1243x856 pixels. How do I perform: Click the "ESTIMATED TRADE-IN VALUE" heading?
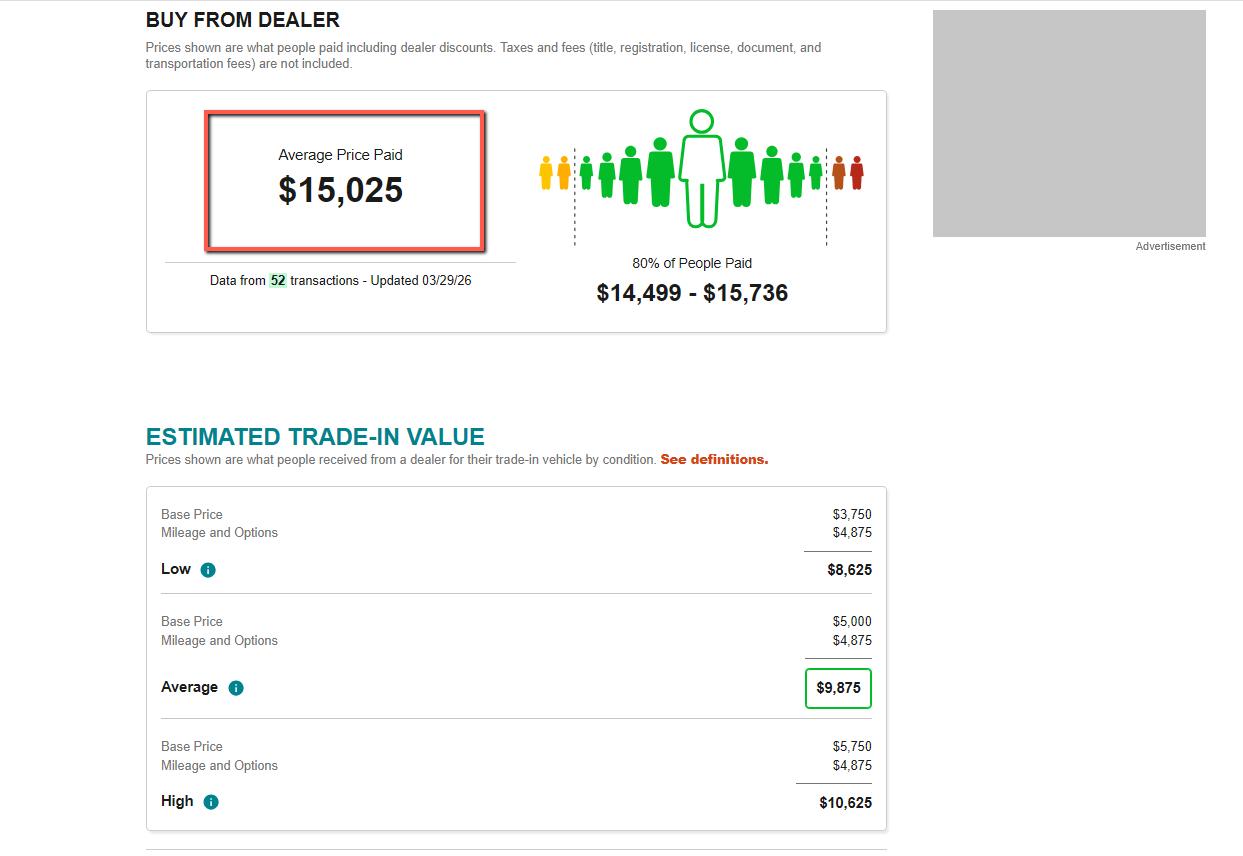[315, 437]
